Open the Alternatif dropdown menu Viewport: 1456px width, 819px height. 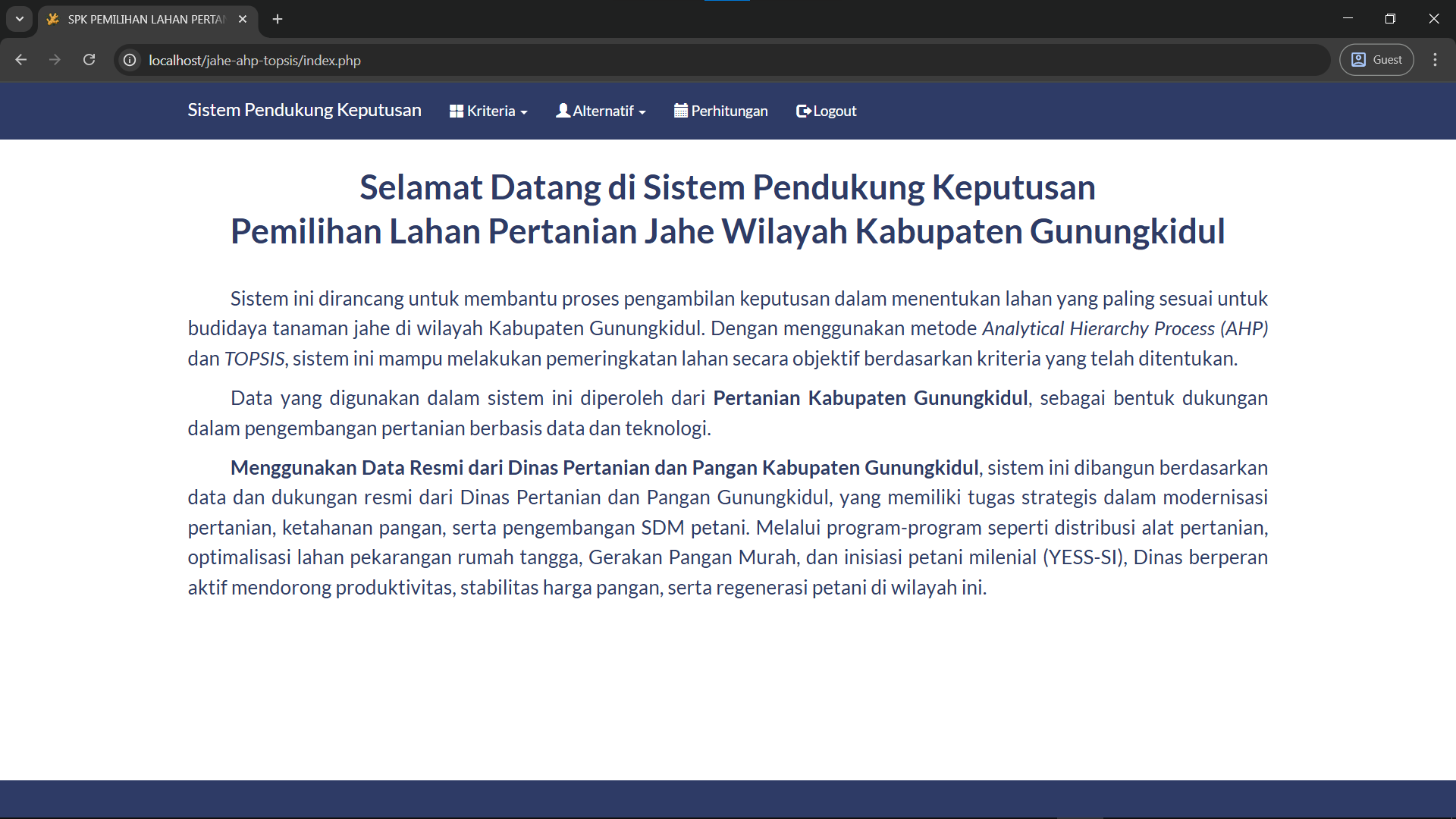pyautogui.click(x=601, y=111)
